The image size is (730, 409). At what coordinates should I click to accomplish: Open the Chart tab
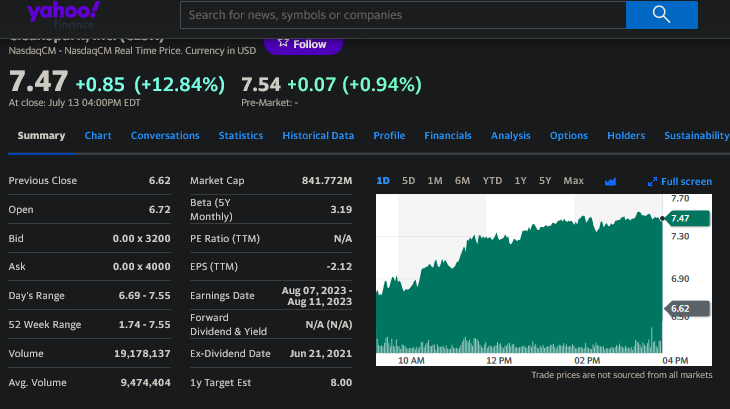(x=98, y=136)
